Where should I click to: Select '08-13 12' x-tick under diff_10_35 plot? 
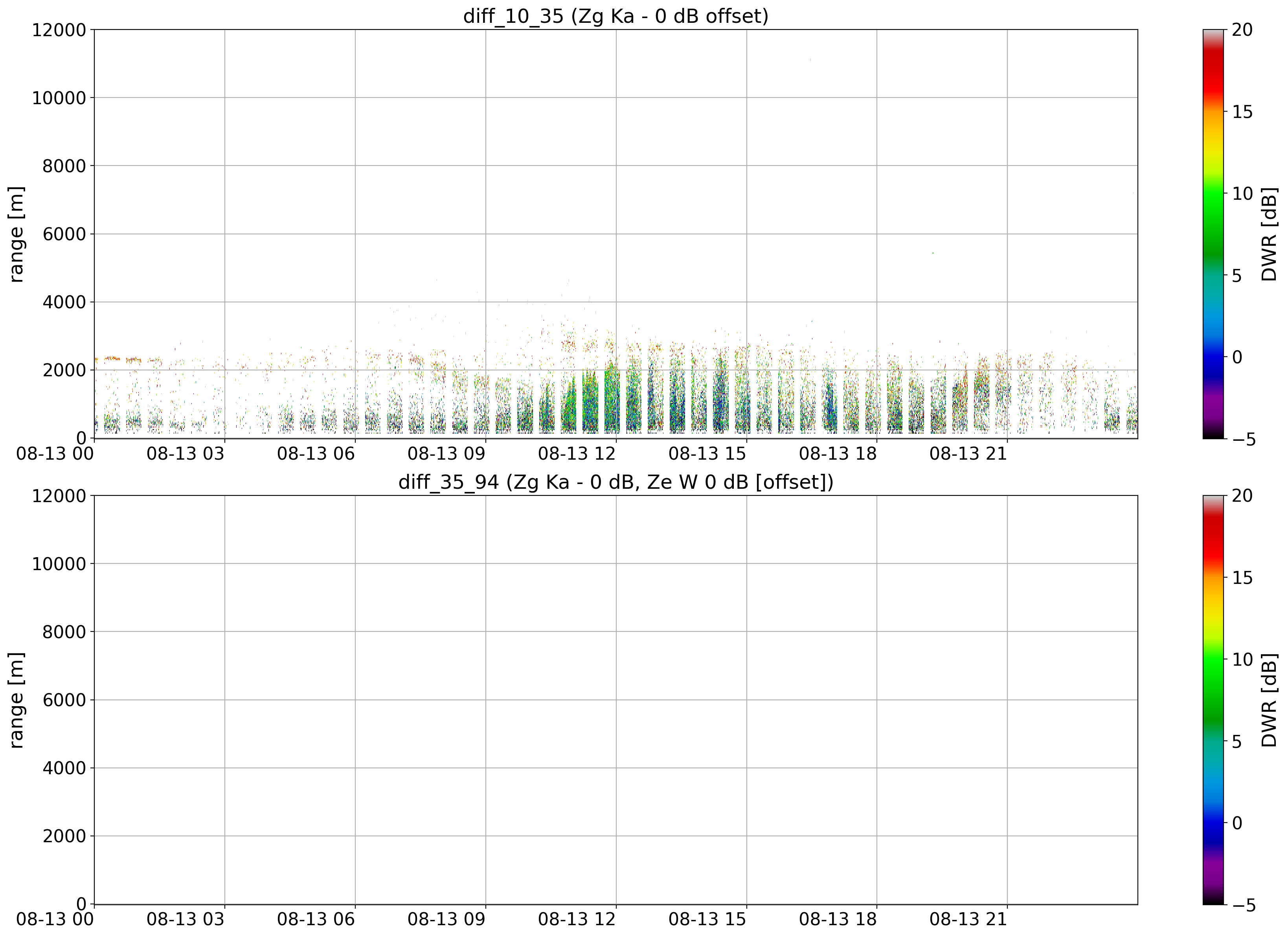[577, 453]
